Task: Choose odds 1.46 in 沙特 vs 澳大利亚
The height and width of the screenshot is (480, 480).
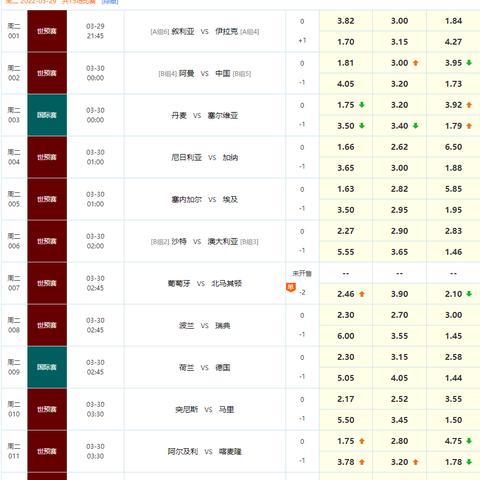Action: point(453,252)
